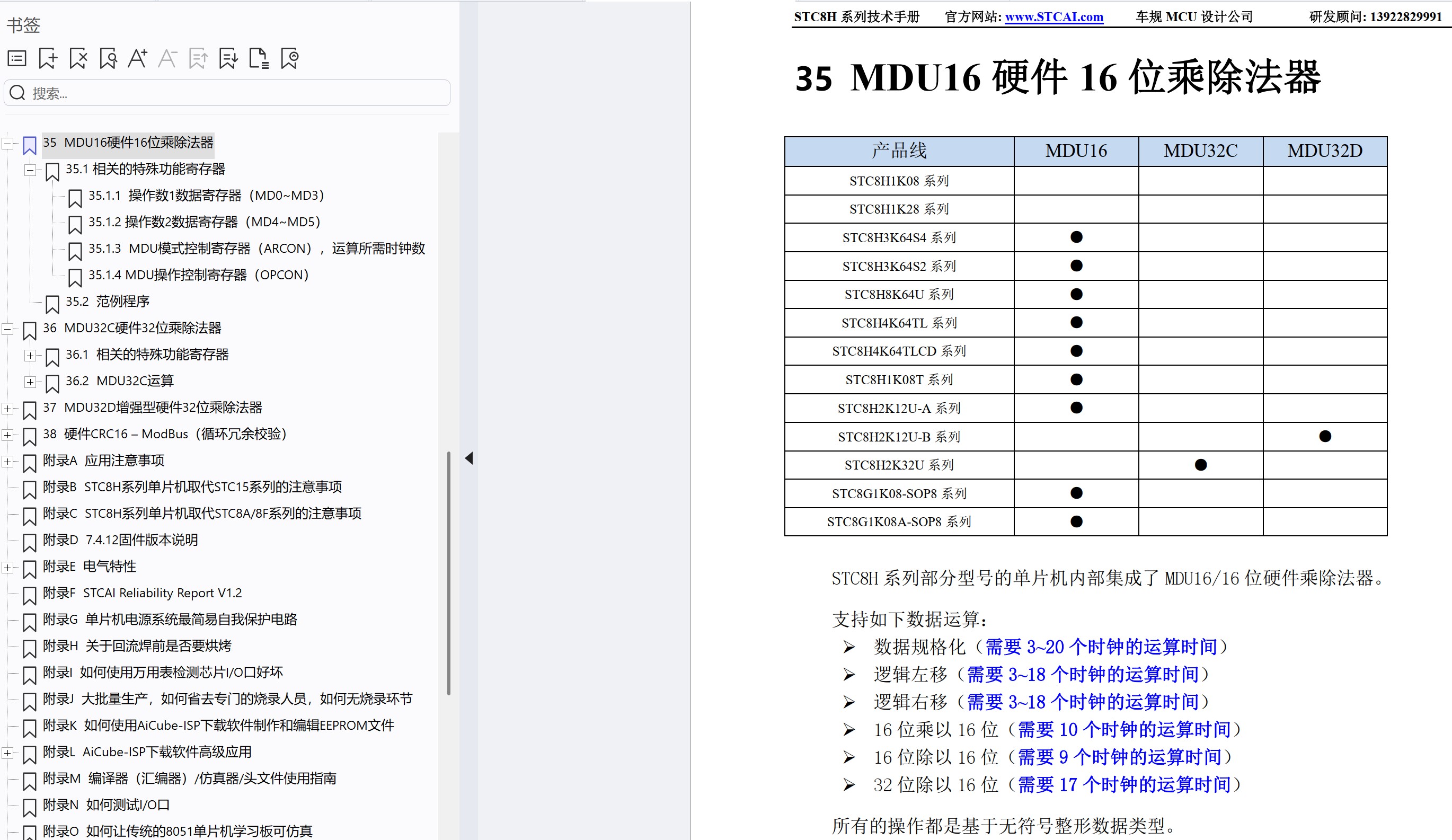Open bookmark 35.1.4 MDU操作控制寄存器 (OPCON)

(199, 275)
